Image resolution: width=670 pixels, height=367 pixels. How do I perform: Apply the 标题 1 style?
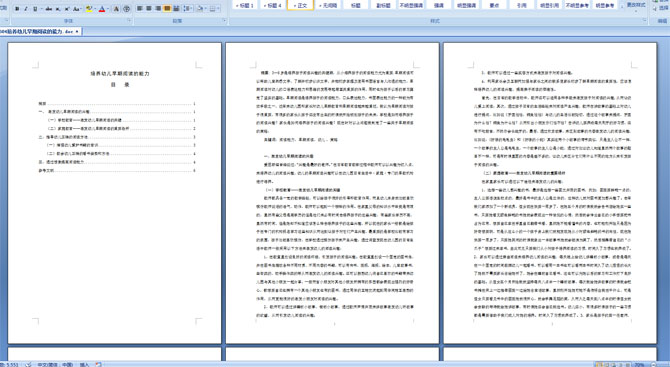pyautogui.click(x=246, y=5)
